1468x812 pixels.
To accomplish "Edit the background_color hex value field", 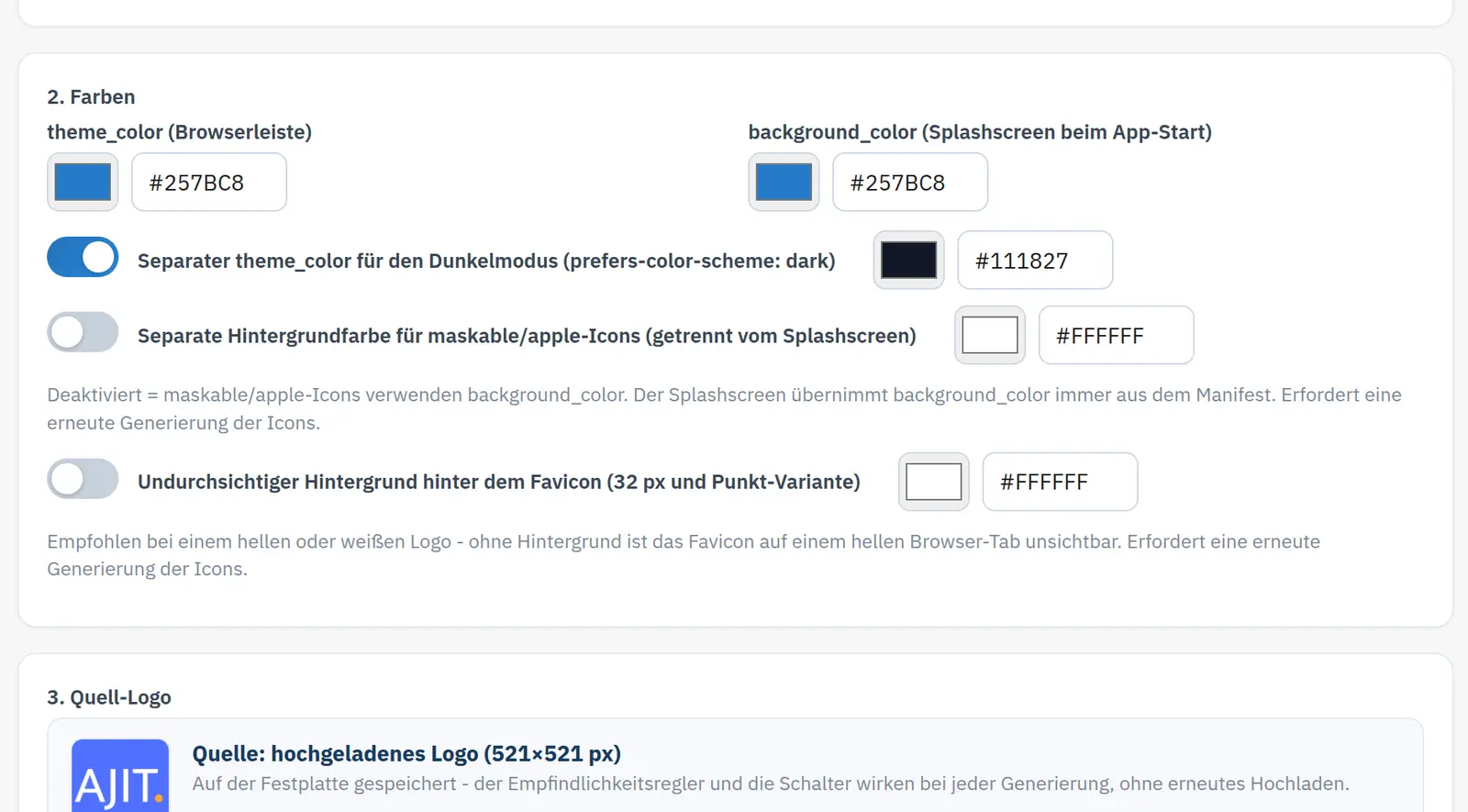I will tap(910, 183).
